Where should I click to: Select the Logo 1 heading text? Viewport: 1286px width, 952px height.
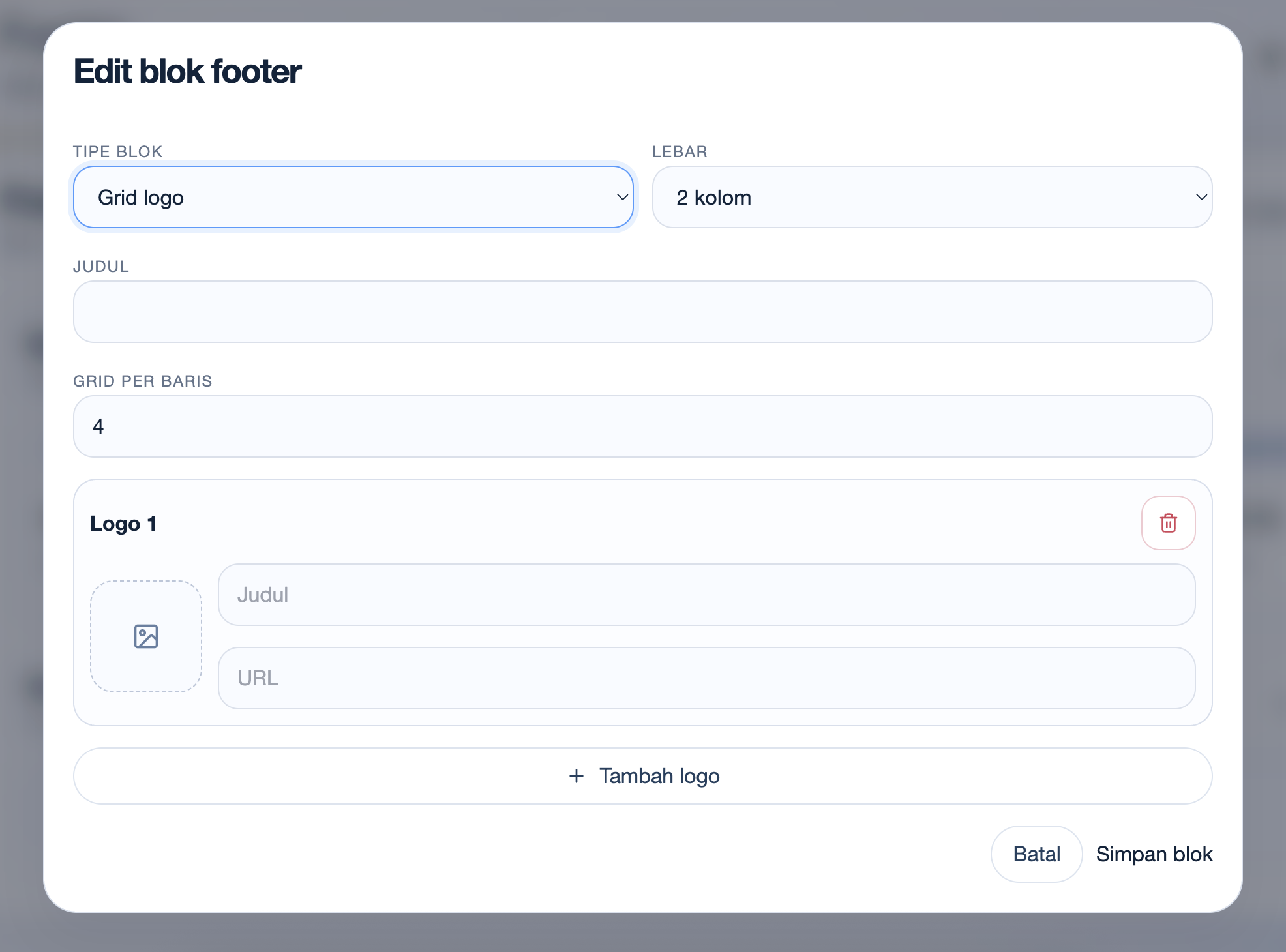123,524
